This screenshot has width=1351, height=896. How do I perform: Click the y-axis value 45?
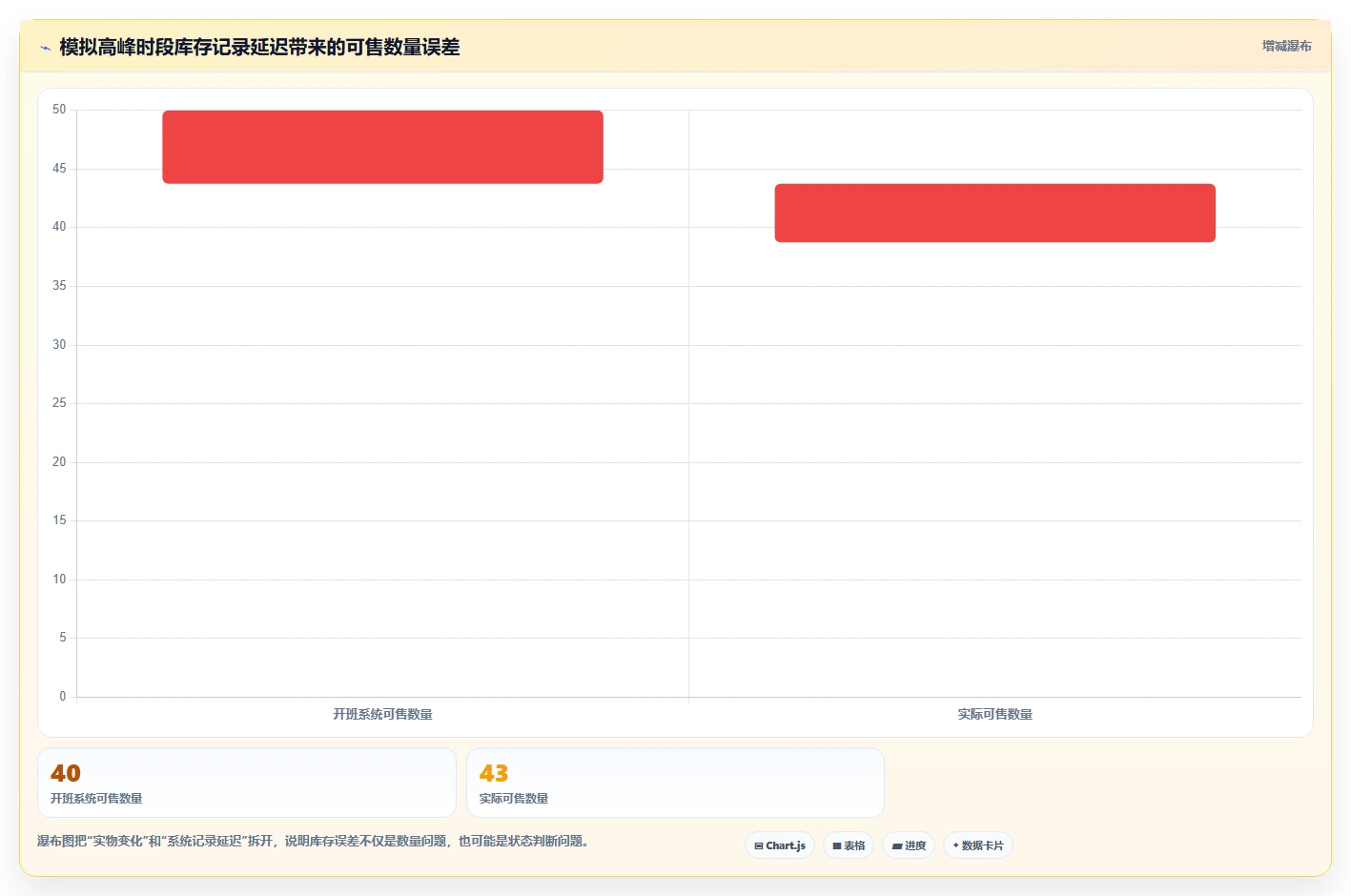[59, 169]
